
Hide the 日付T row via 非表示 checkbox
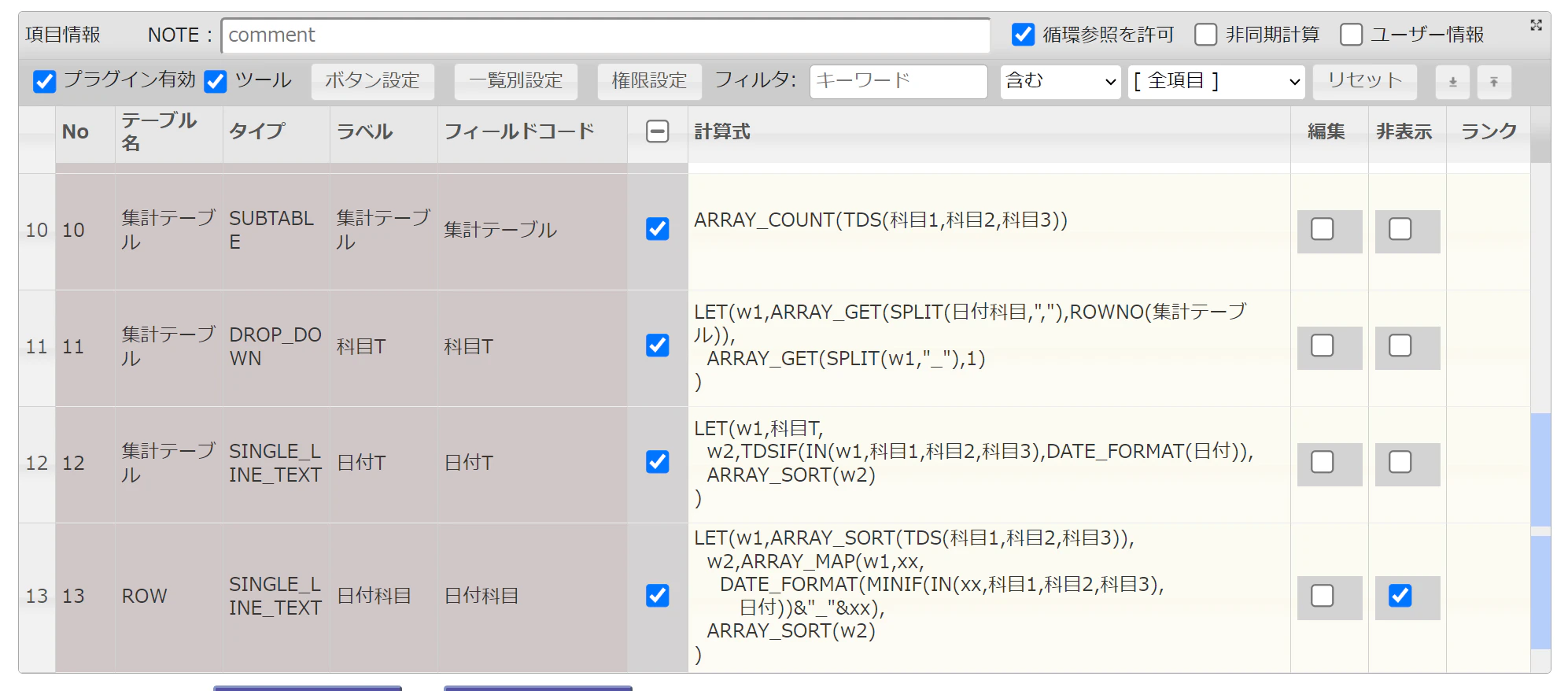(1400, 462)
